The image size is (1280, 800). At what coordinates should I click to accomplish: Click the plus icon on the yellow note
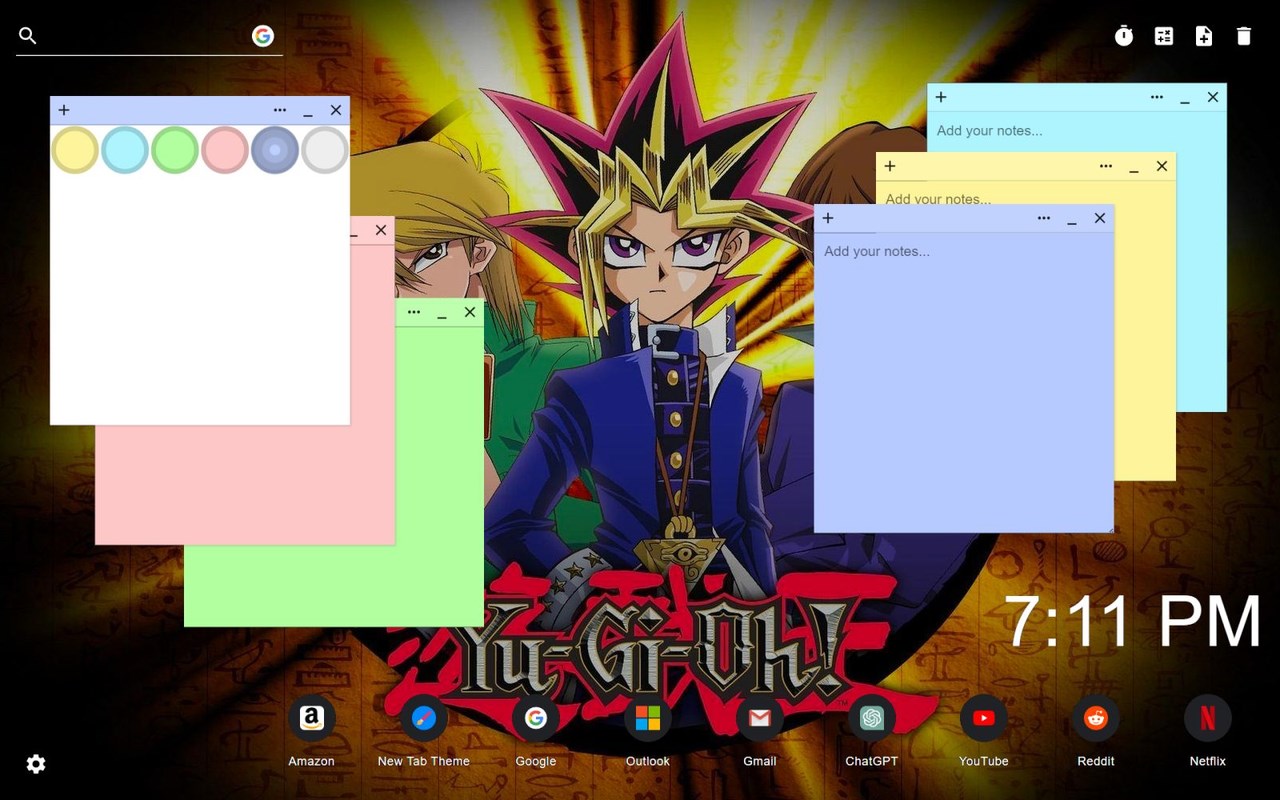890,166
